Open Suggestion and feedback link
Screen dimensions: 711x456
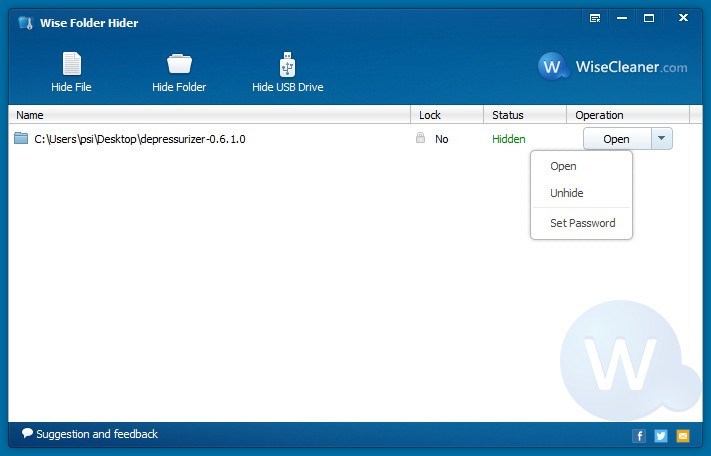click(97, 434)
